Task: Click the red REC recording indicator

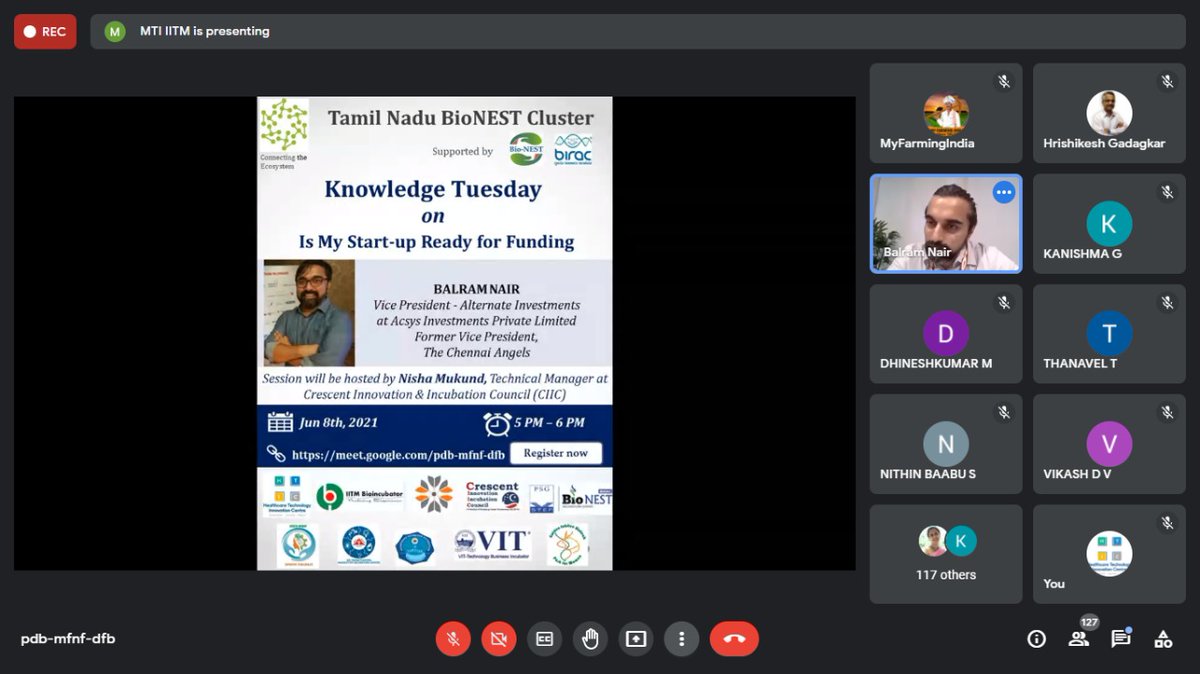Action: coord(45,31)
